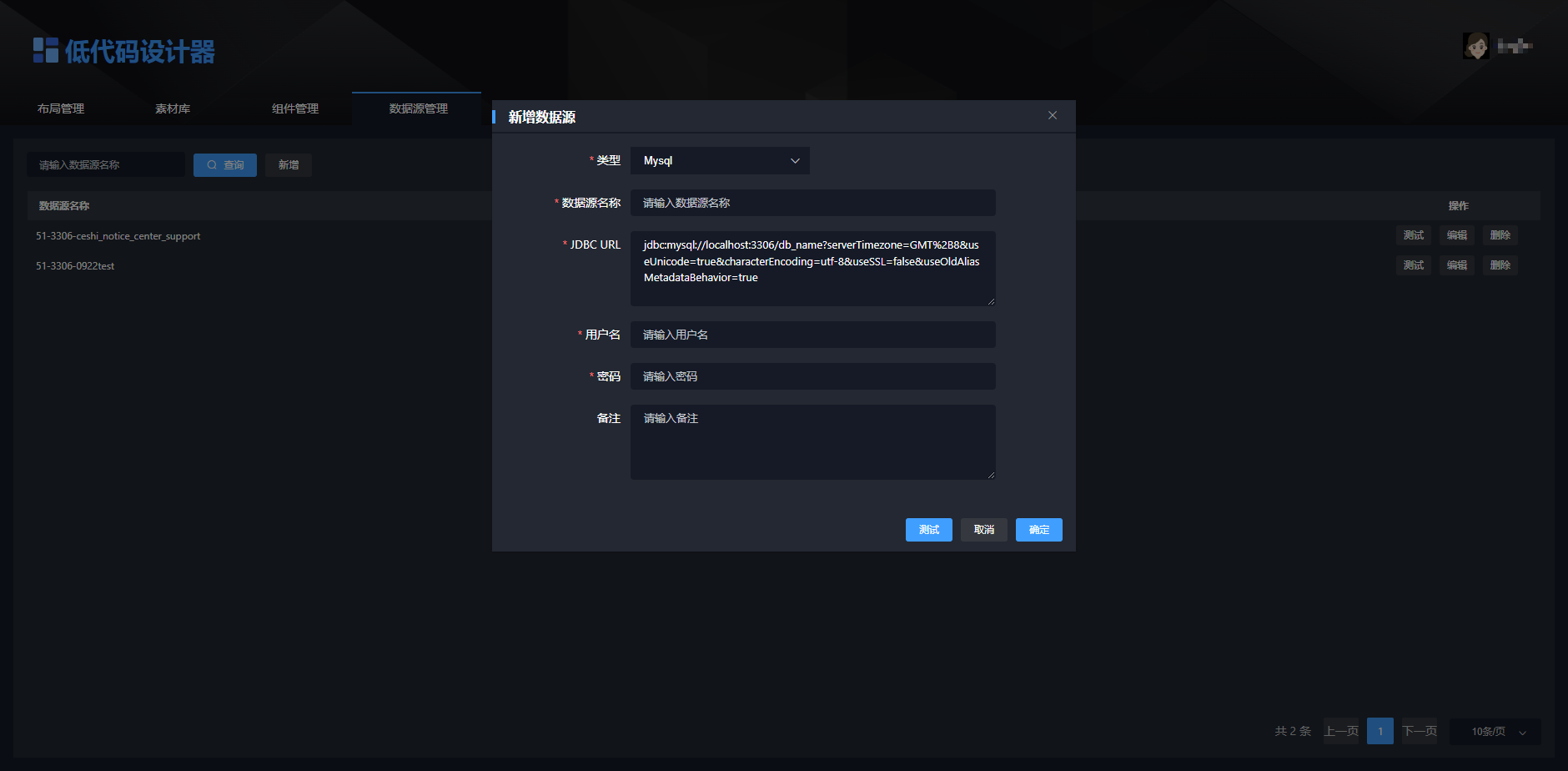Image resolution: width=1568 pixels, height=771 pixels.
Task: Expand the 类型 Mysql dropdown
Action: 720,160
